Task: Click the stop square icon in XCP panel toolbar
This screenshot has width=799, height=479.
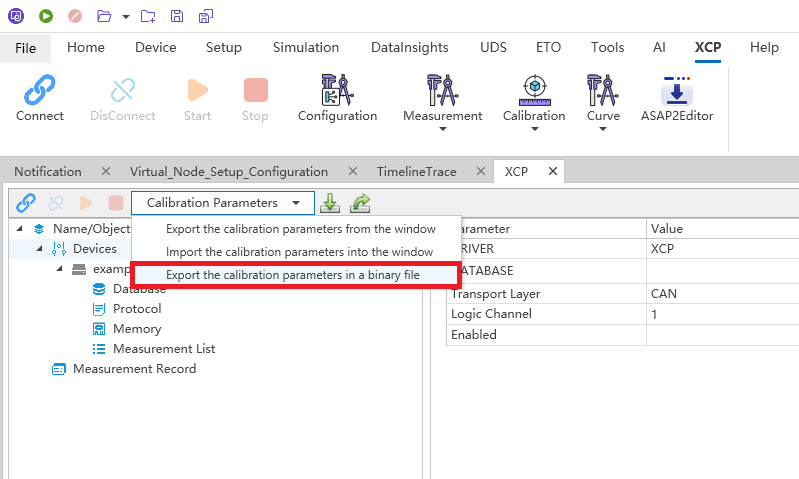Action: click(116, 203)
